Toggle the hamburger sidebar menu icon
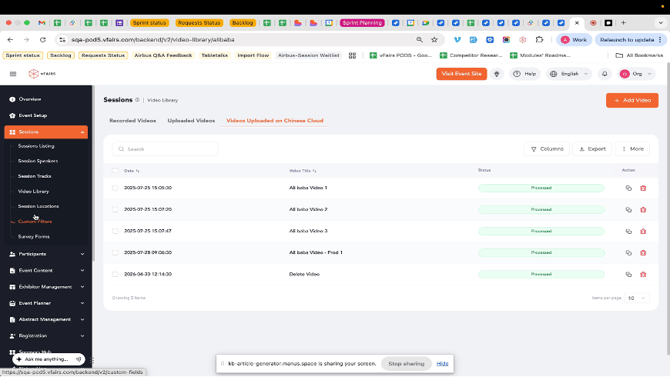Viewport: 670px width, 377px height. 13,74
